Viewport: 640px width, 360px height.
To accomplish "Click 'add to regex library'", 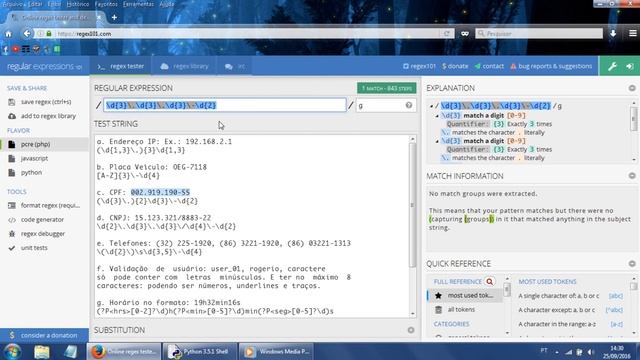I will (x=48, y=116).
